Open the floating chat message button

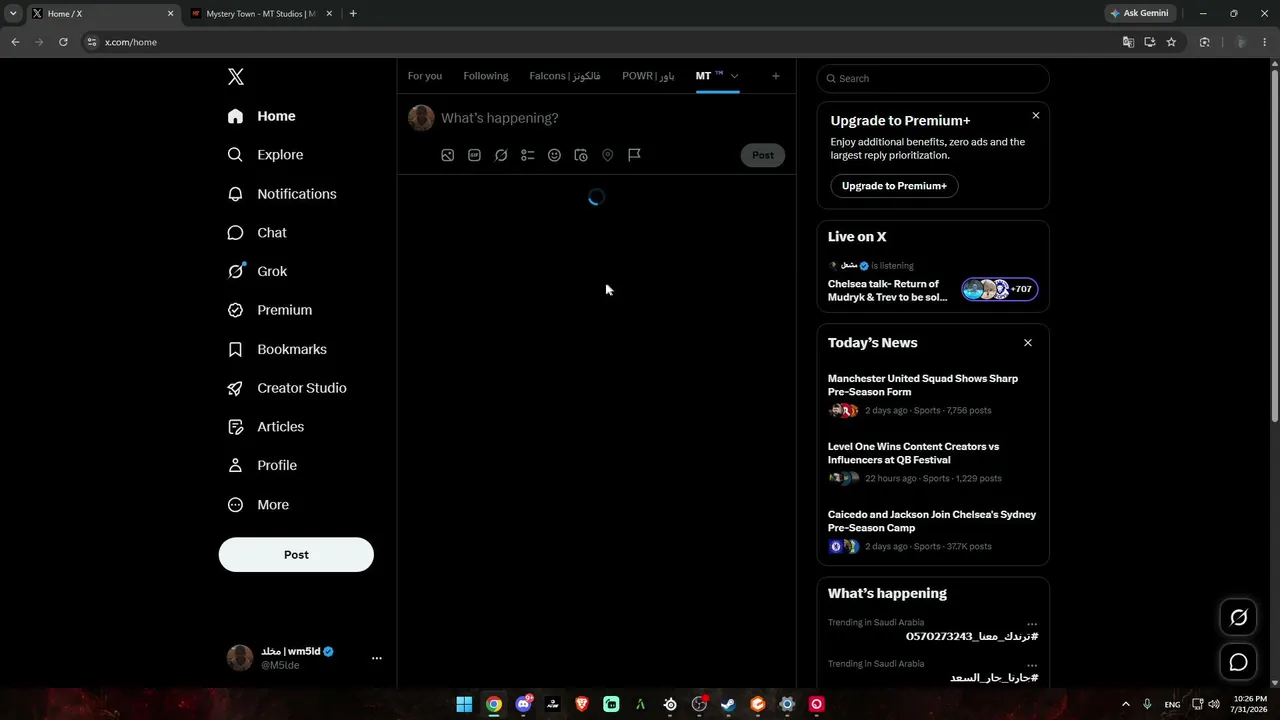1238,662
